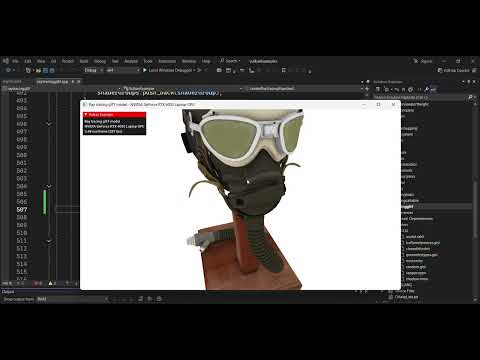Screen dimensions: 480x360
Task: Open the VulkanExample class scope dropdown
Action: coord(182,89)
